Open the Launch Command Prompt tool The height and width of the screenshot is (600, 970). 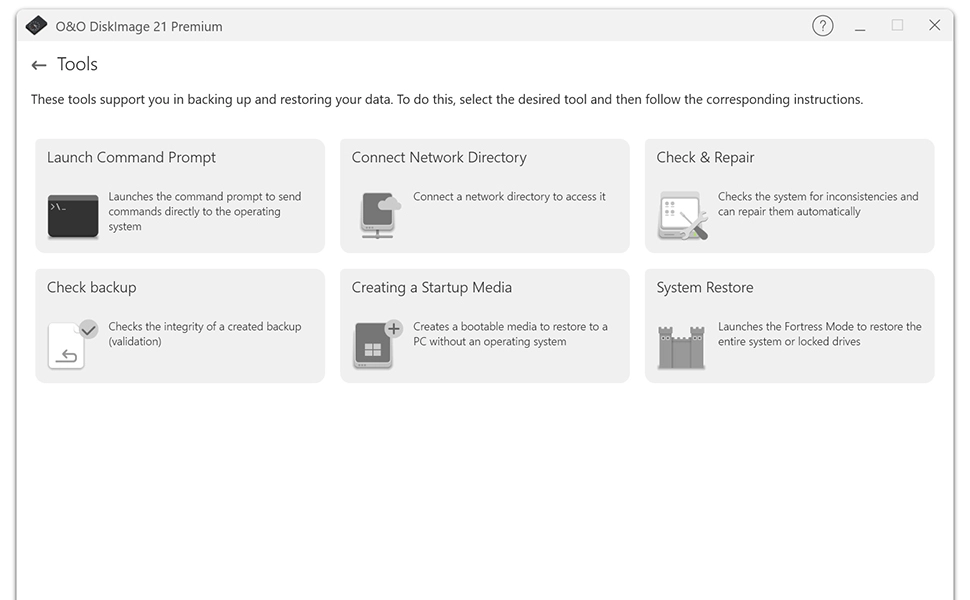180,195
